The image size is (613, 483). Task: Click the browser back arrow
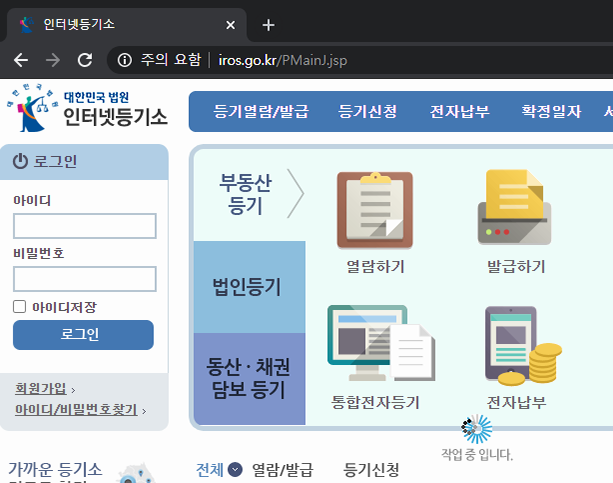click(21, 60)
